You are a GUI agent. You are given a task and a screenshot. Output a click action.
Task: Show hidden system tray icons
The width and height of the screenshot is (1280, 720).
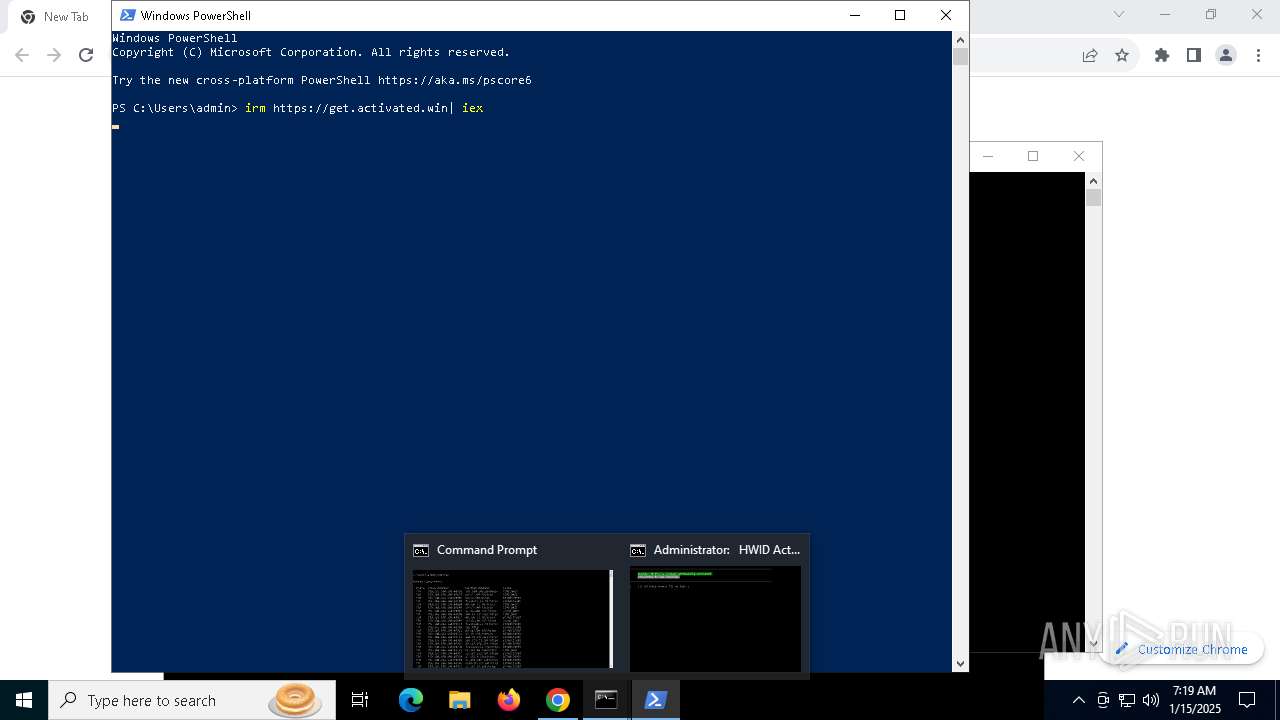pos(1078,700)
